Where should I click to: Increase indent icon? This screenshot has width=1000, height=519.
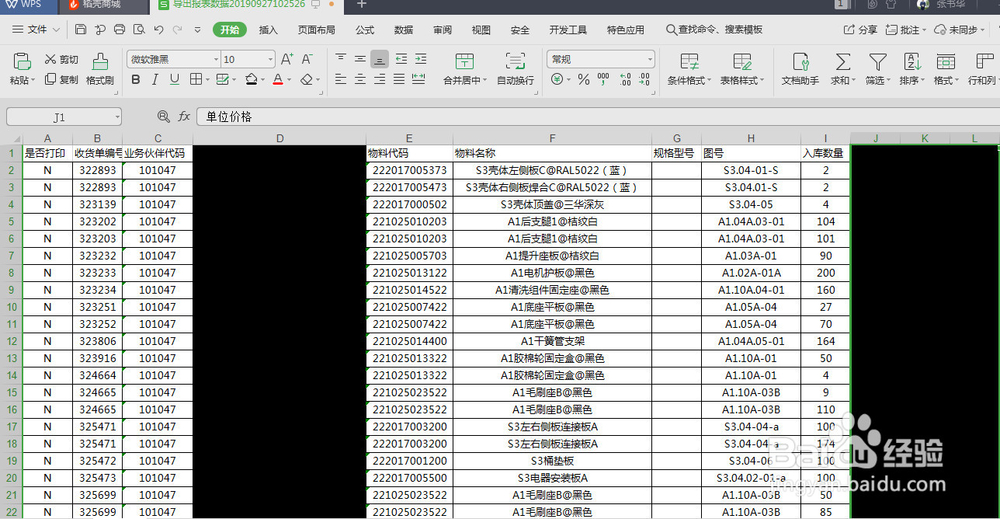pyautogui.click(x=421, y=59)
